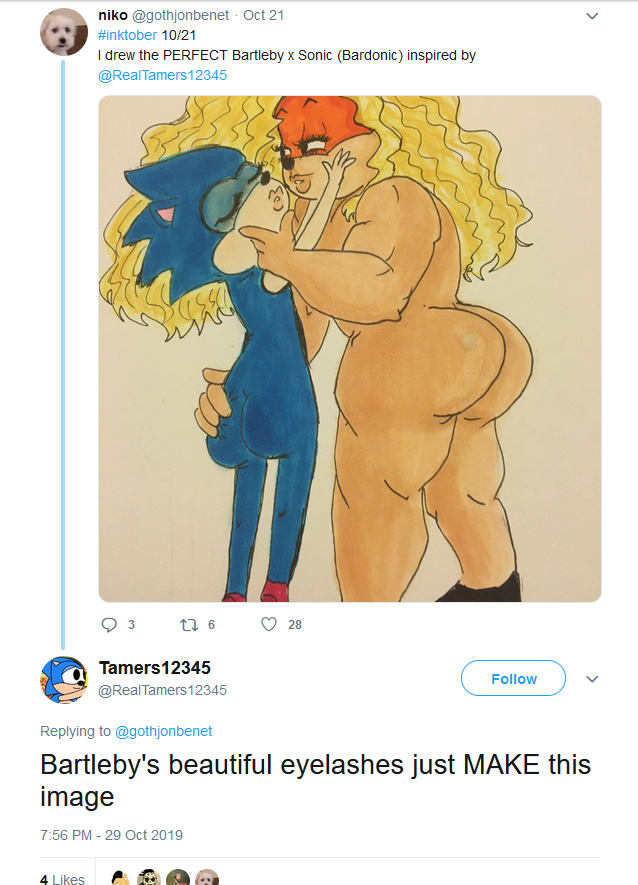Screen dimensions: 638x885
Task: Click Tamers12345's Sonic profile avatar
Action: coord(63,679)
